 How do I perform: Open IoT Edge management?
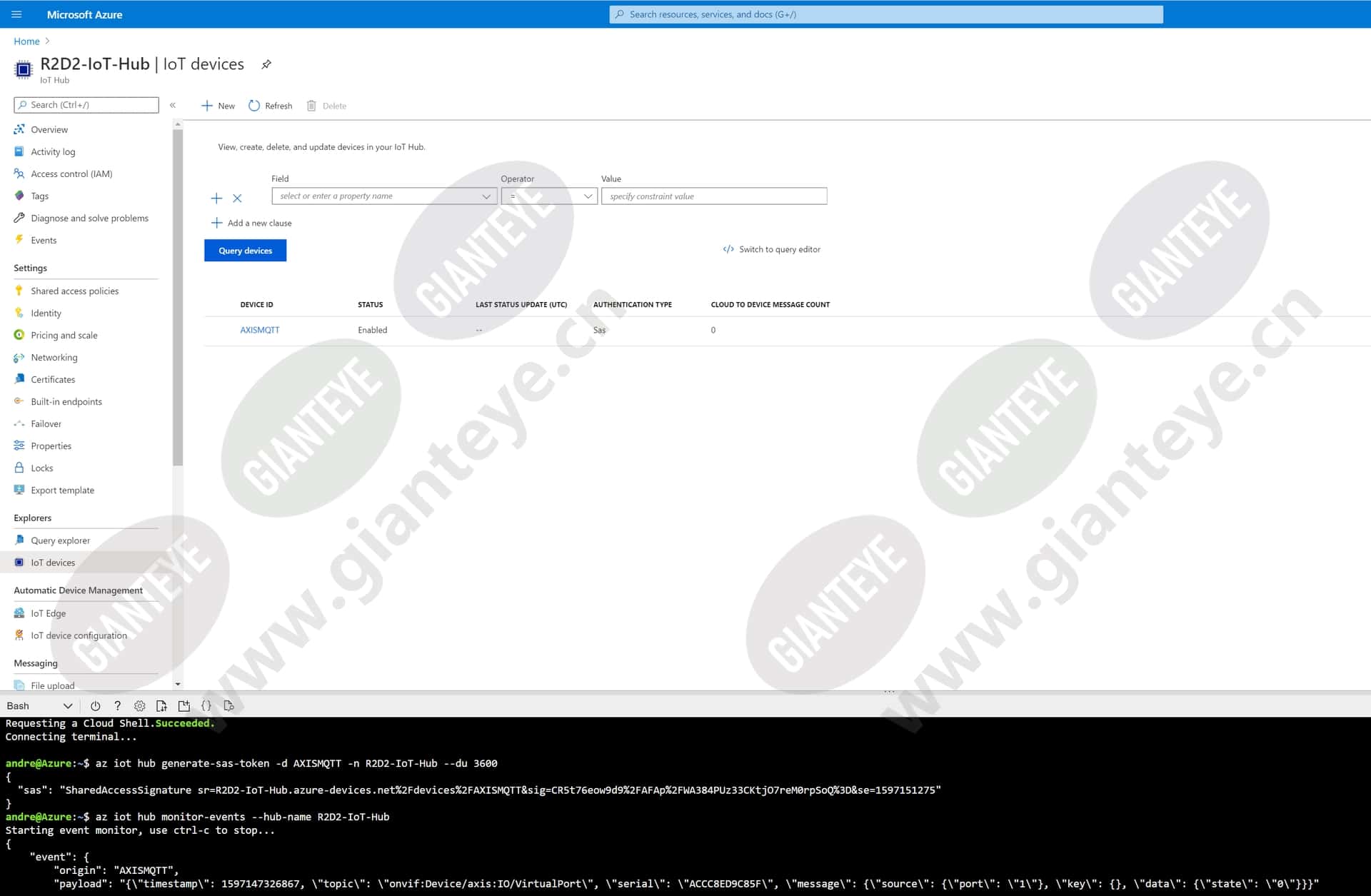click(x=48, y=613)
